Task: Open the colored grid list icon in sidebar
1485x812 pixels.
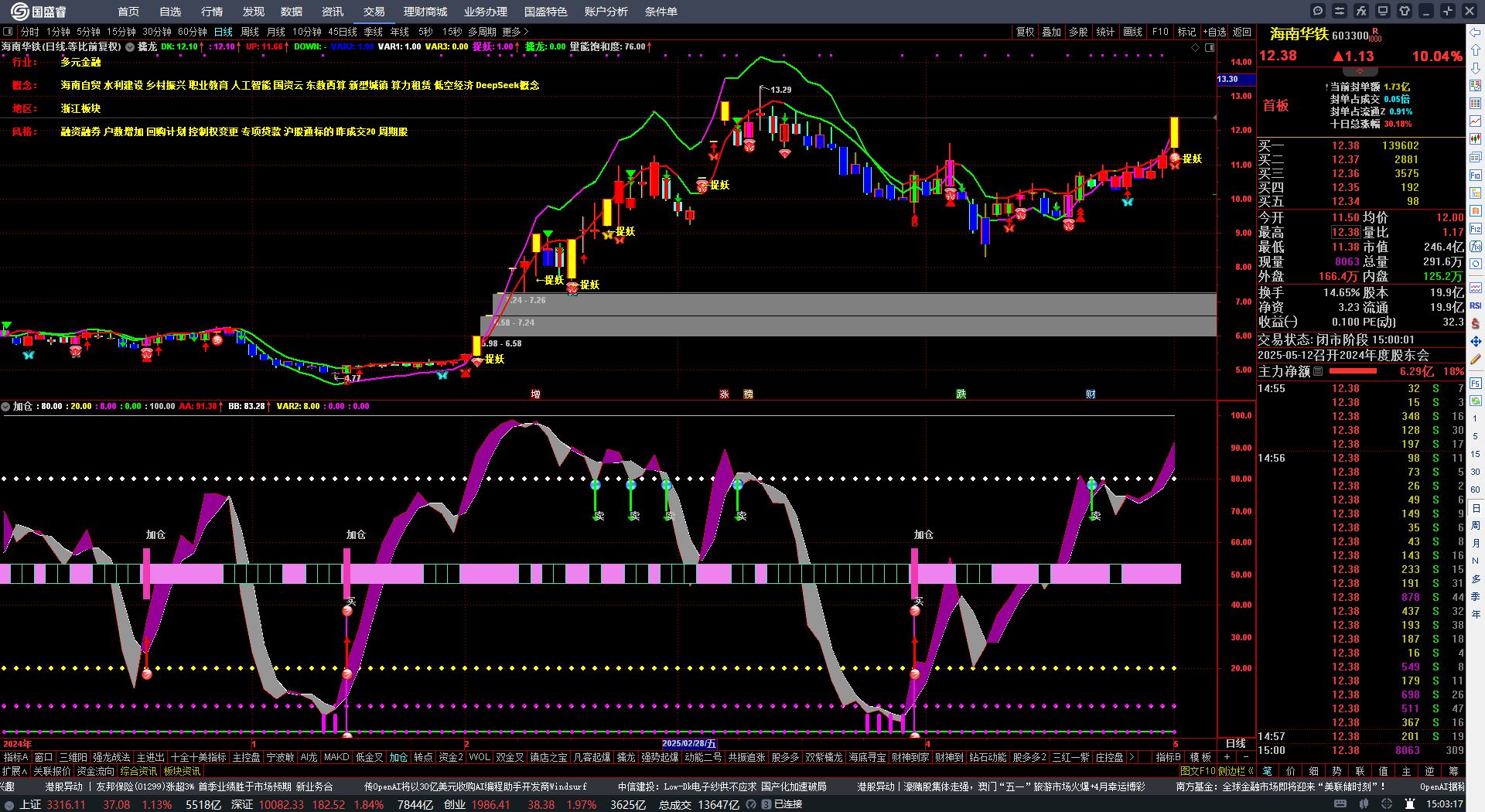Action: [1476, 104]
